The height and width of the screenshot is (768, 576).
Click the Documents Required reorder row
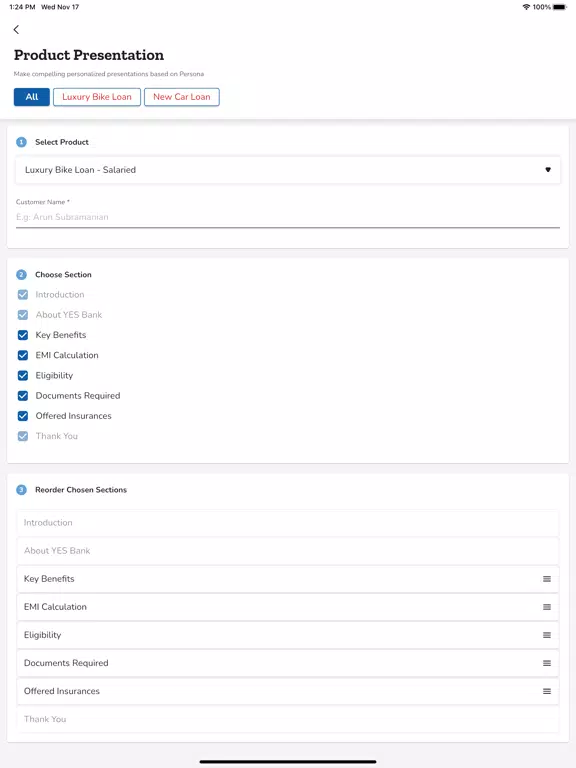pos(288,663)
